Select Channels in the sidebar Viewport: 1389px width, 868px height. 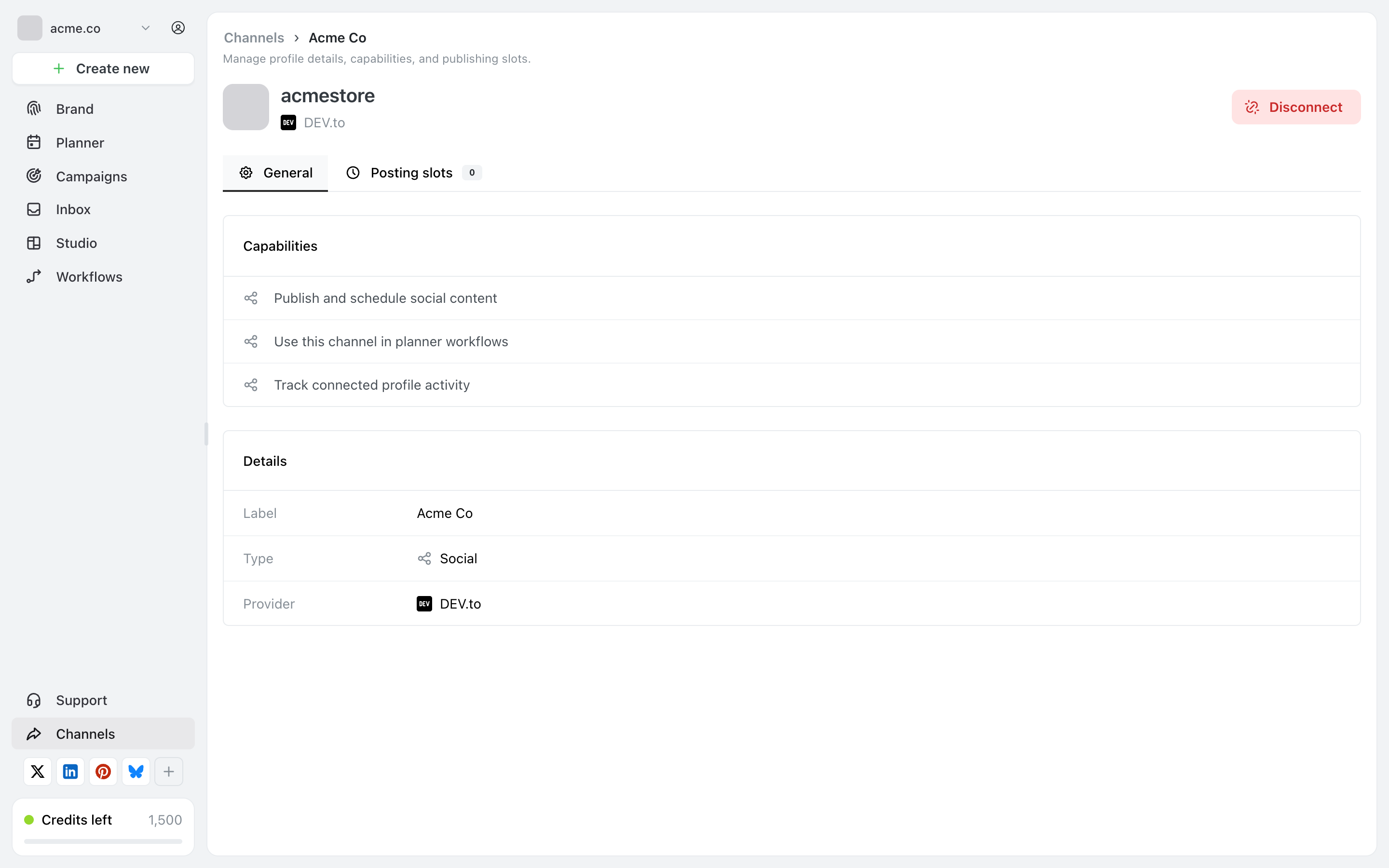coord(103,733)
